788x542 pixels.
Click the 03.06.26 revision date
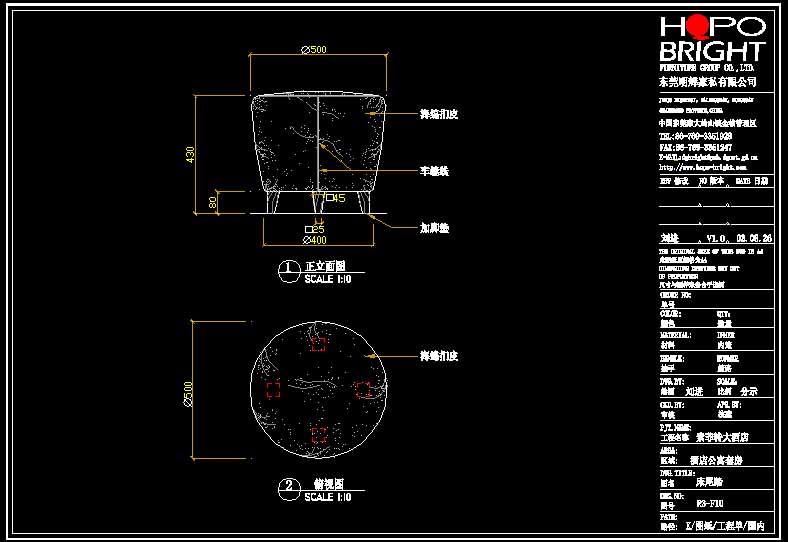coord(754,238)
